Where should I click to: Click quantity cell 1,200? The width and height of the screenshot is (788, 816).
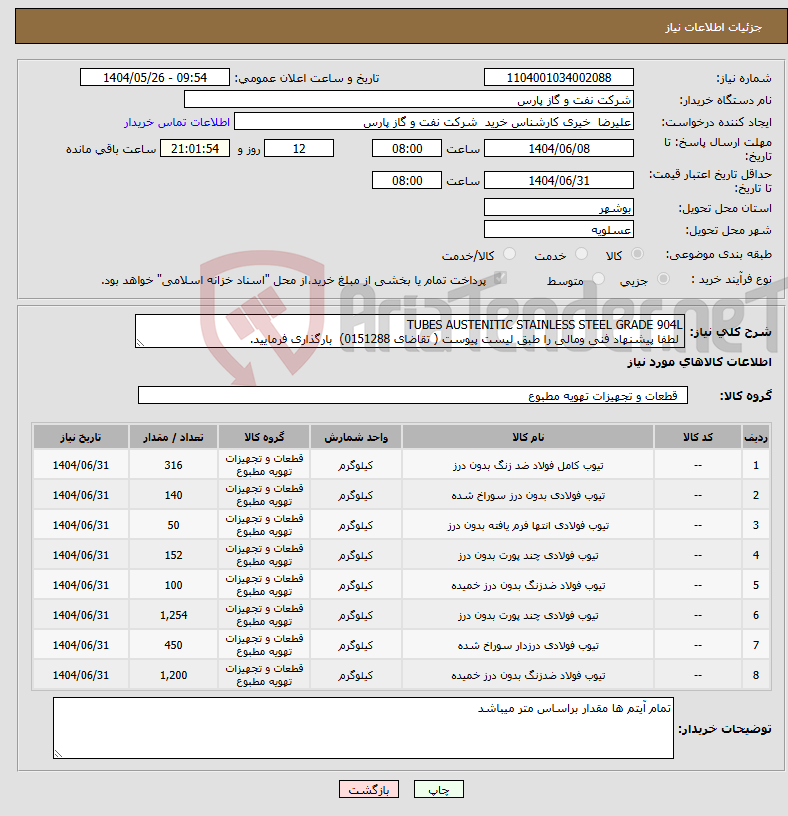click(x=173, y=675)
